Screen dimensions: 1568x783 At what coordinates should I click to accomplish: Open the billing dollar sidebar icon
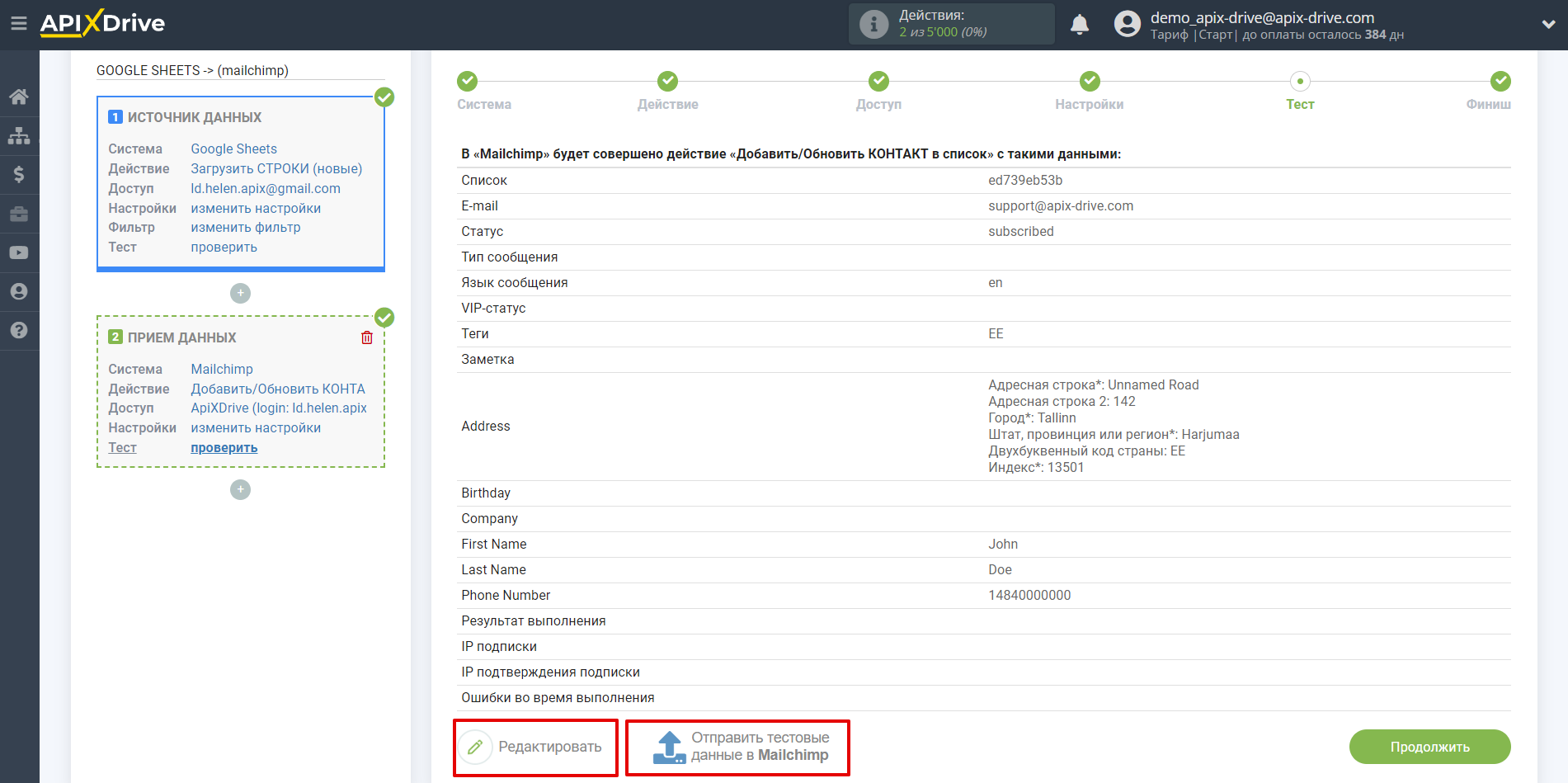19,174
